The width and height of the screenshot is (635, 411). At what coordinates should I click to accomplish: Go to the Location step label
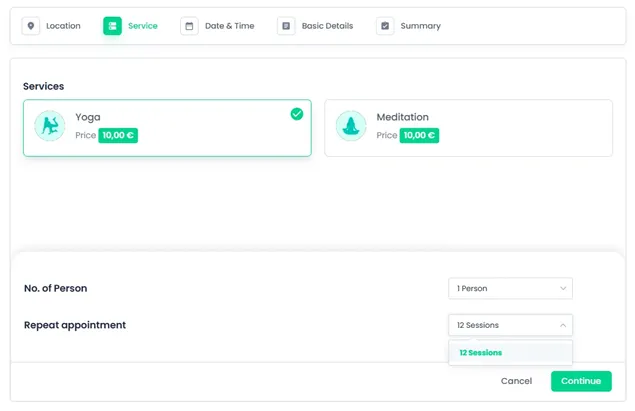[63, 26]
